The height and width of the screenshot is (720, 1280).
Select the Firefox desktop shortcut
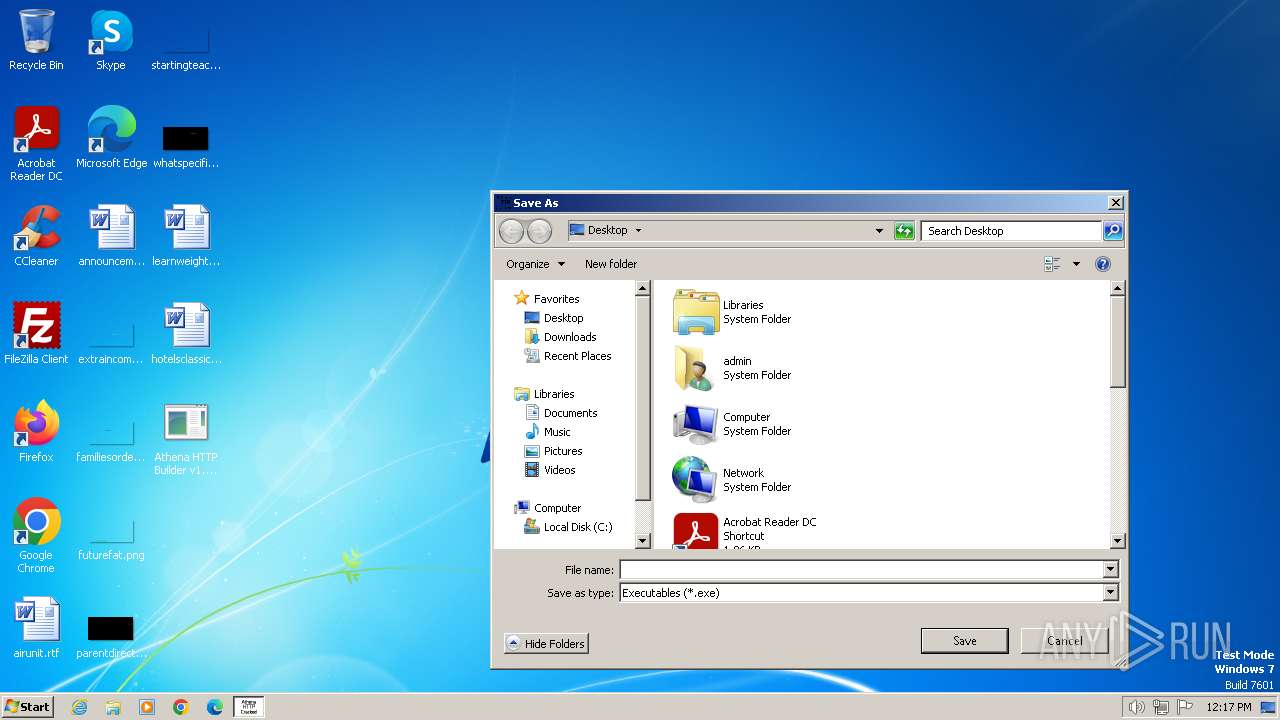pyautogui.click(x=36, y=432)
